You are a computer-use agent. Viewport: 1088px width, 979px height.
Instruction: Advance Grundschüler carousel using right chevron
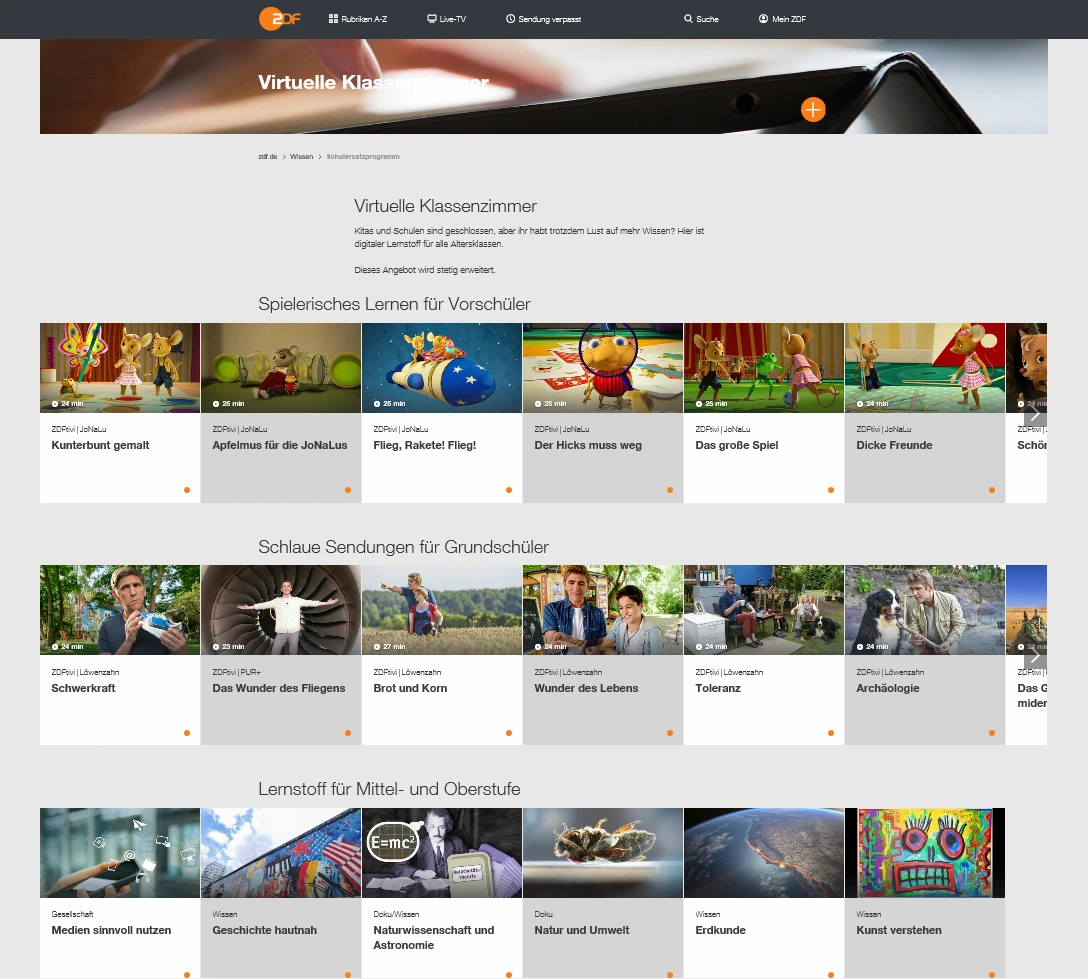[1035, 655]
